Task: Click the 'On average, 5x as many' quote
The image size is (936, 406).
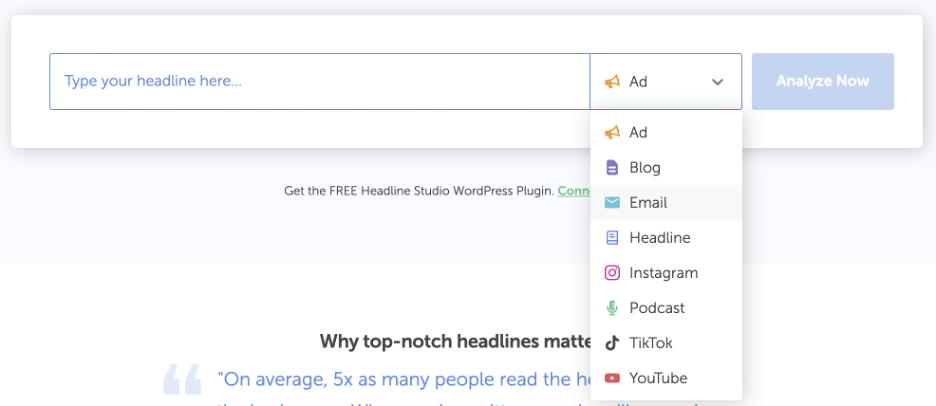Action: (404, 379)
